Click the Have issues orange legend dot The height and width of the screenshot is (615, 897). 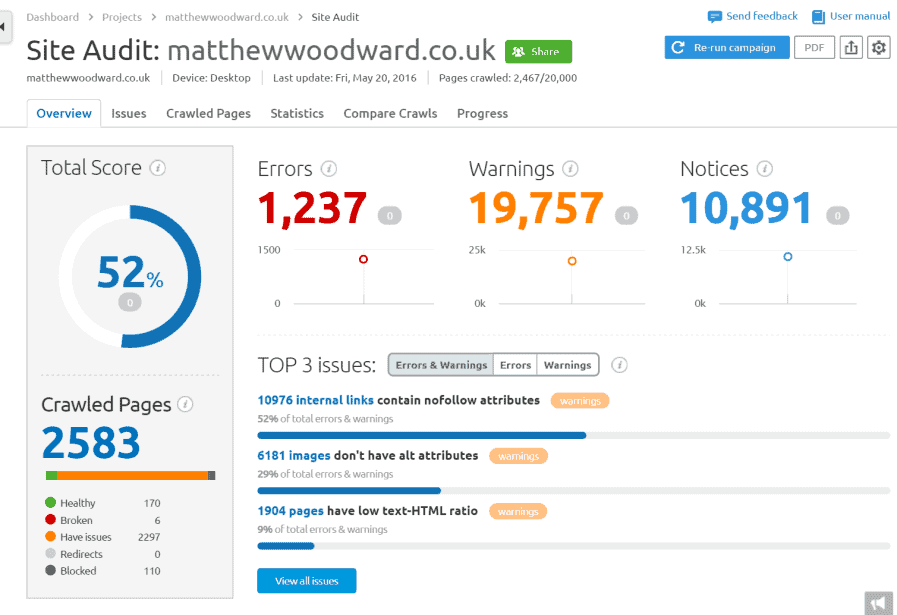tap(50, 536)
